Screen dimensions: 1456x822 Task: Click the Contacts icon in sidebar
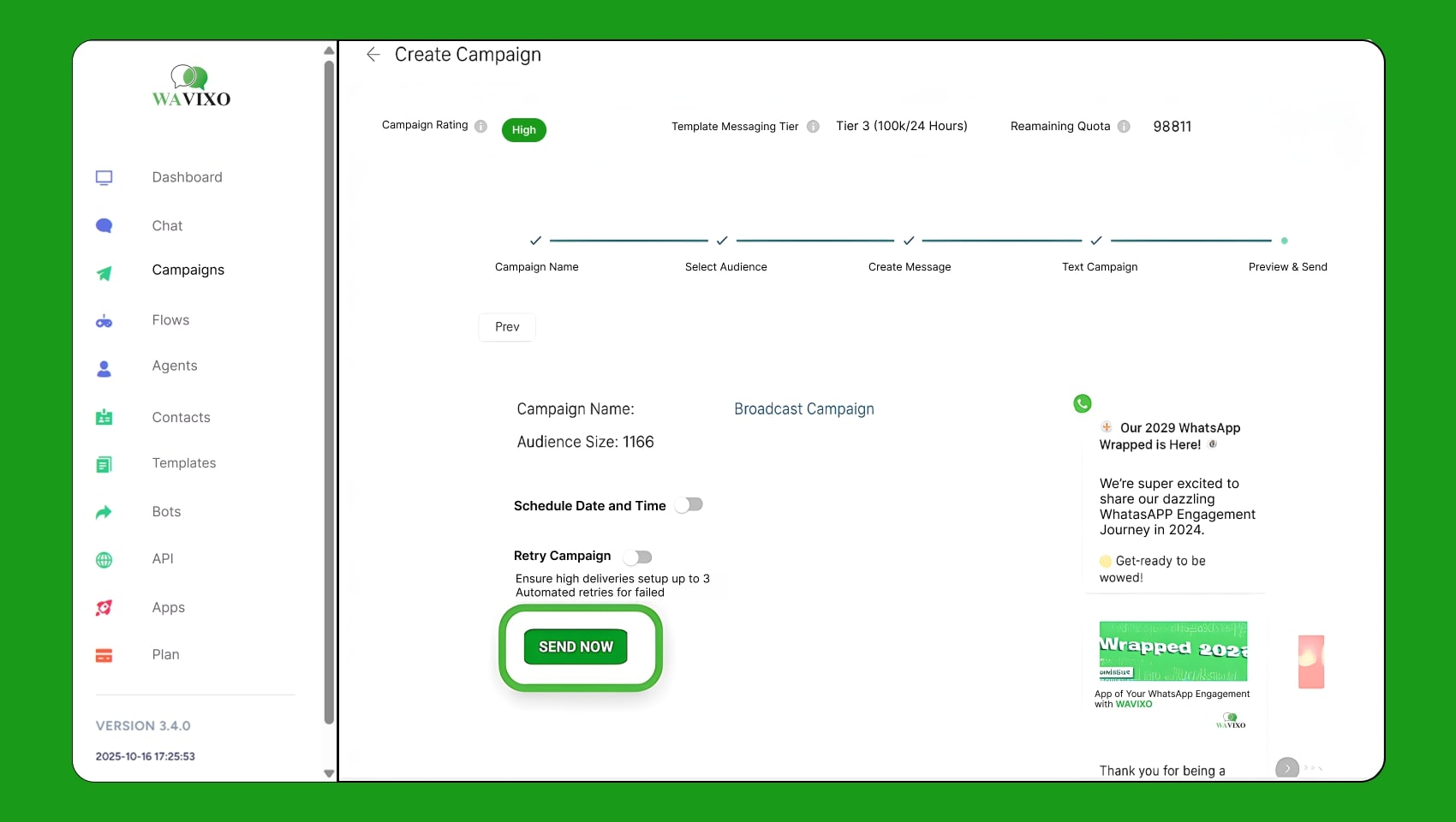(104, 418)
